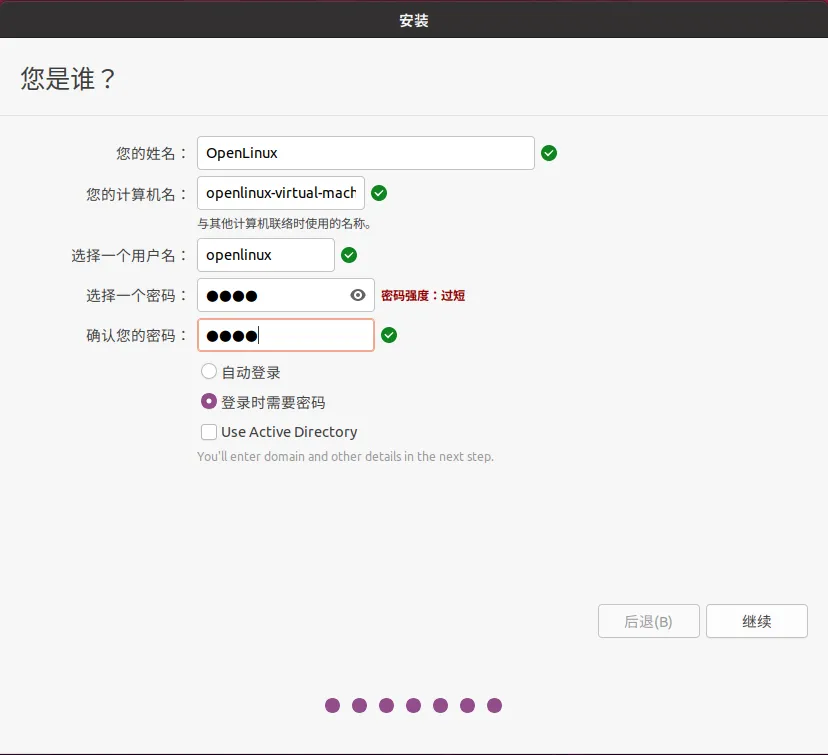Show the password with the eye icon
Image resolution: width=828 pixels, height=755 pixels.
point(357,295)
